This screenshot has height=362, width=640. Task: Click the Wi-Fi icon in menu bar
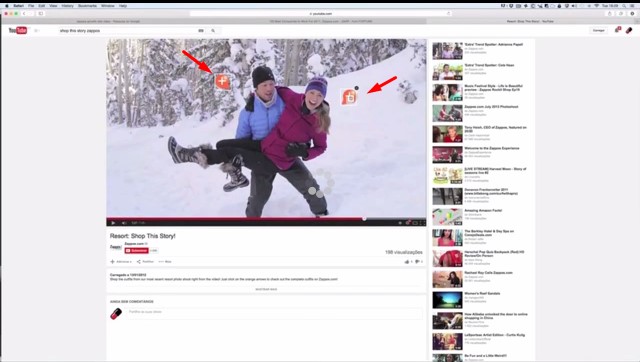pos(597,6)
